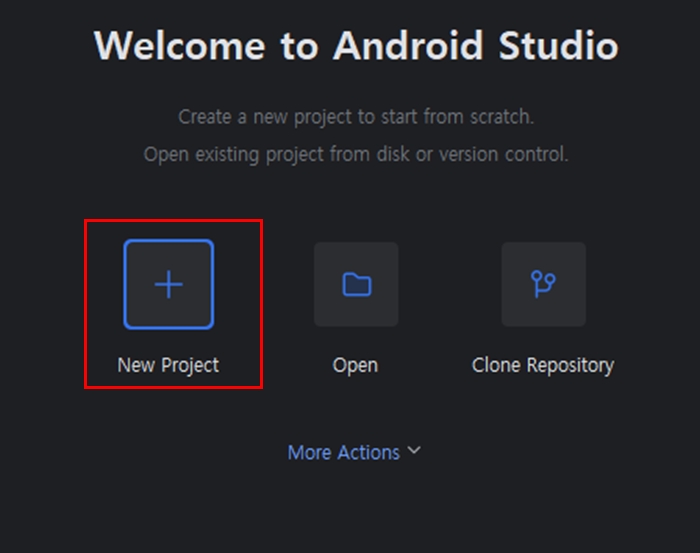Viewport: 700px width, 553px height.
Task: Click the New Project plus icon
Action: [x=169, y=284]
